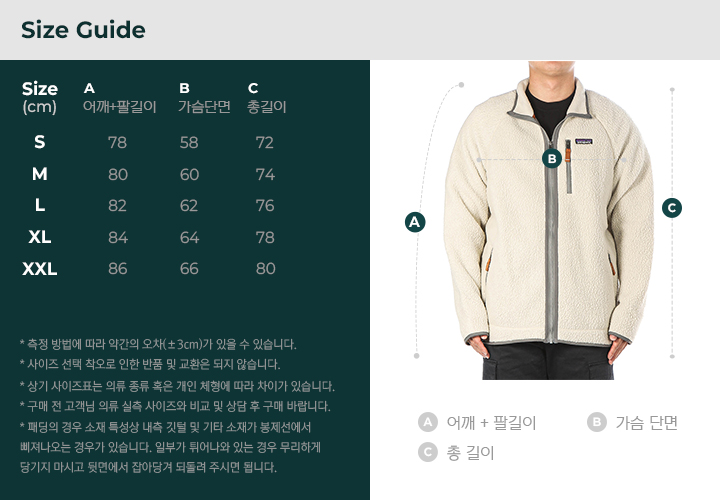Click the gray A legend icon
This screenshot has height=500, width=720.
[x=428, y=422]
